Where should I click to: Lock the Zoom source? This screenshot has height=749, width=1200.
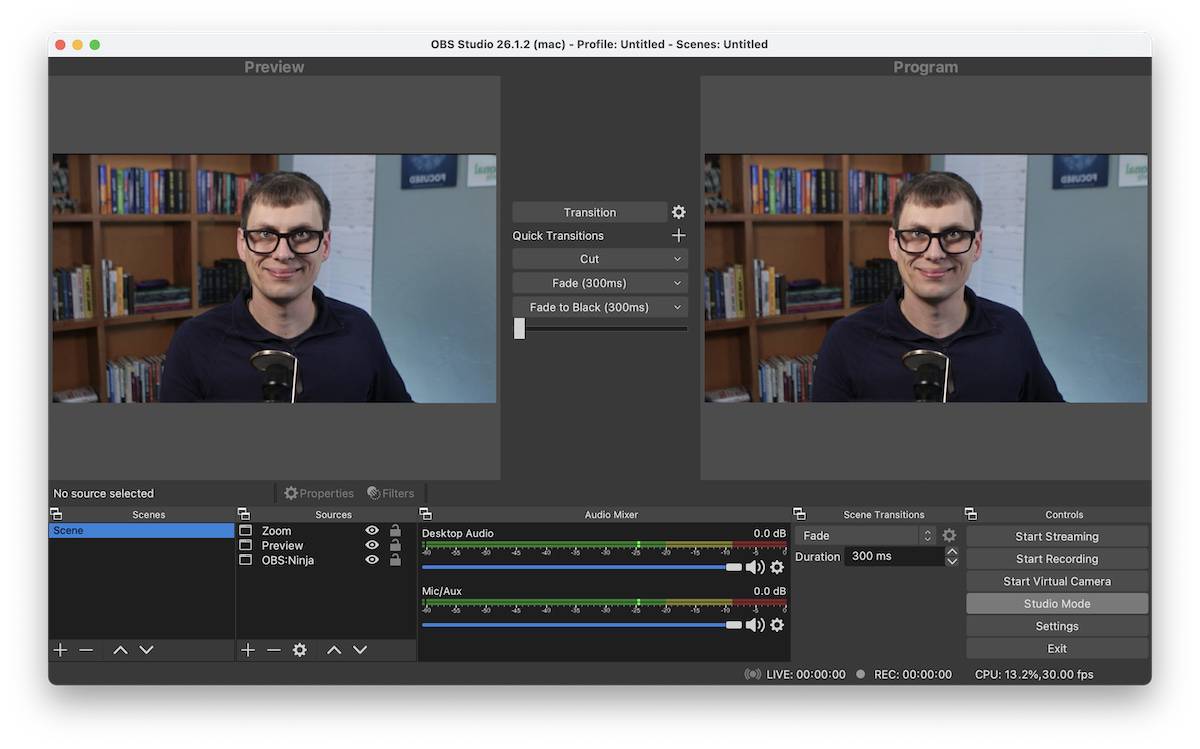pyautogui.click(x=395, y=531)
